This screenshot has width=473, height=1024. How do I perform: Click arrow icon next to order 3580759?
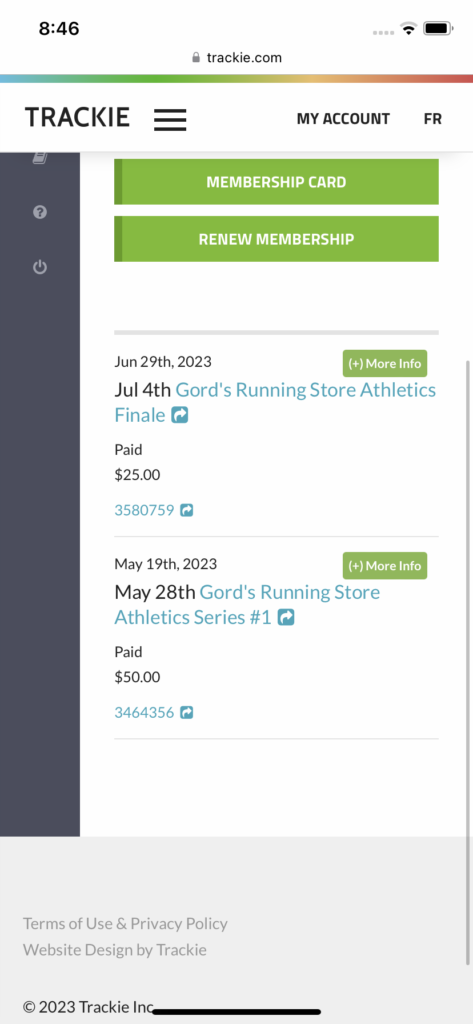pyautogui.click(x=187, y=510)
